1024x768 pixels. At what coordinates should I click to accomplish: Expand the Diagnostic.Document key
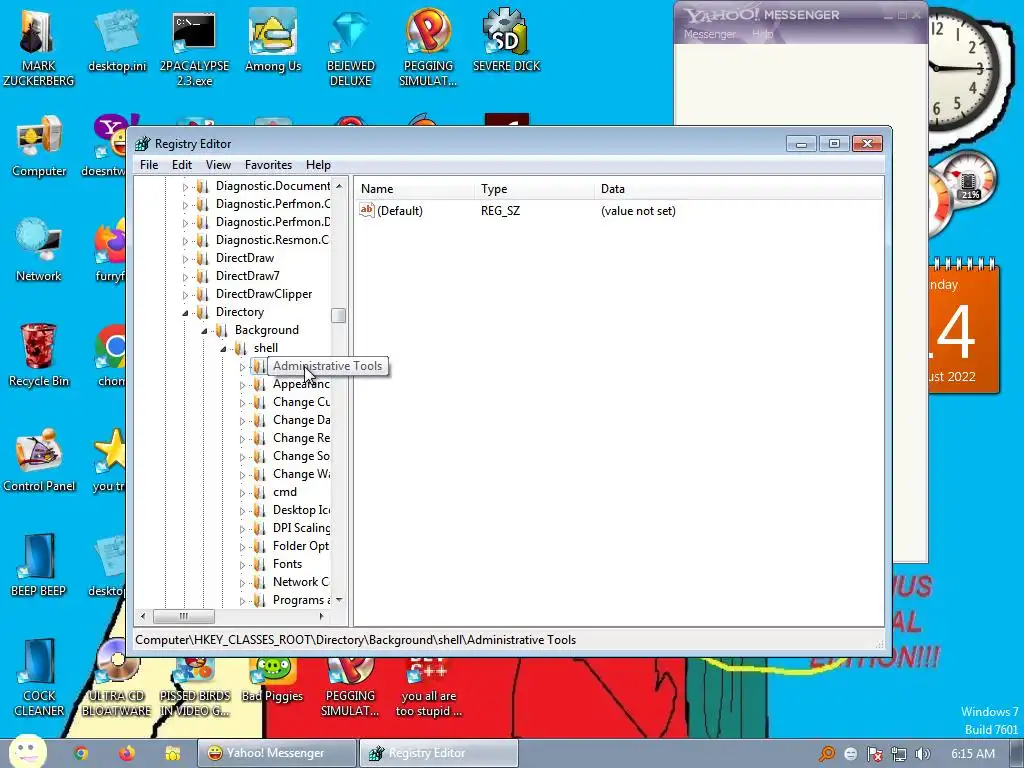185,187
